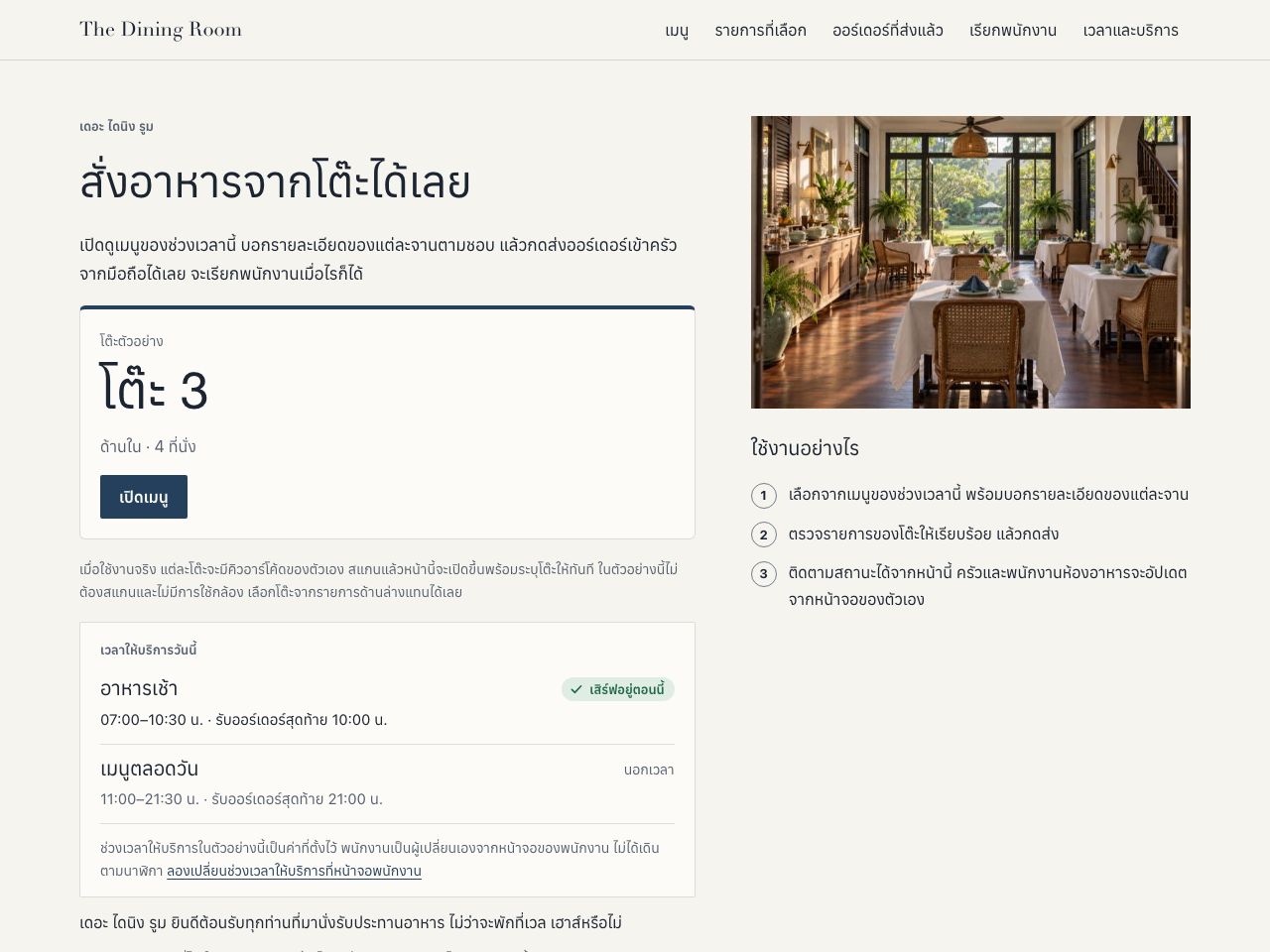Click step 3 circle icon

pos(763,573)
